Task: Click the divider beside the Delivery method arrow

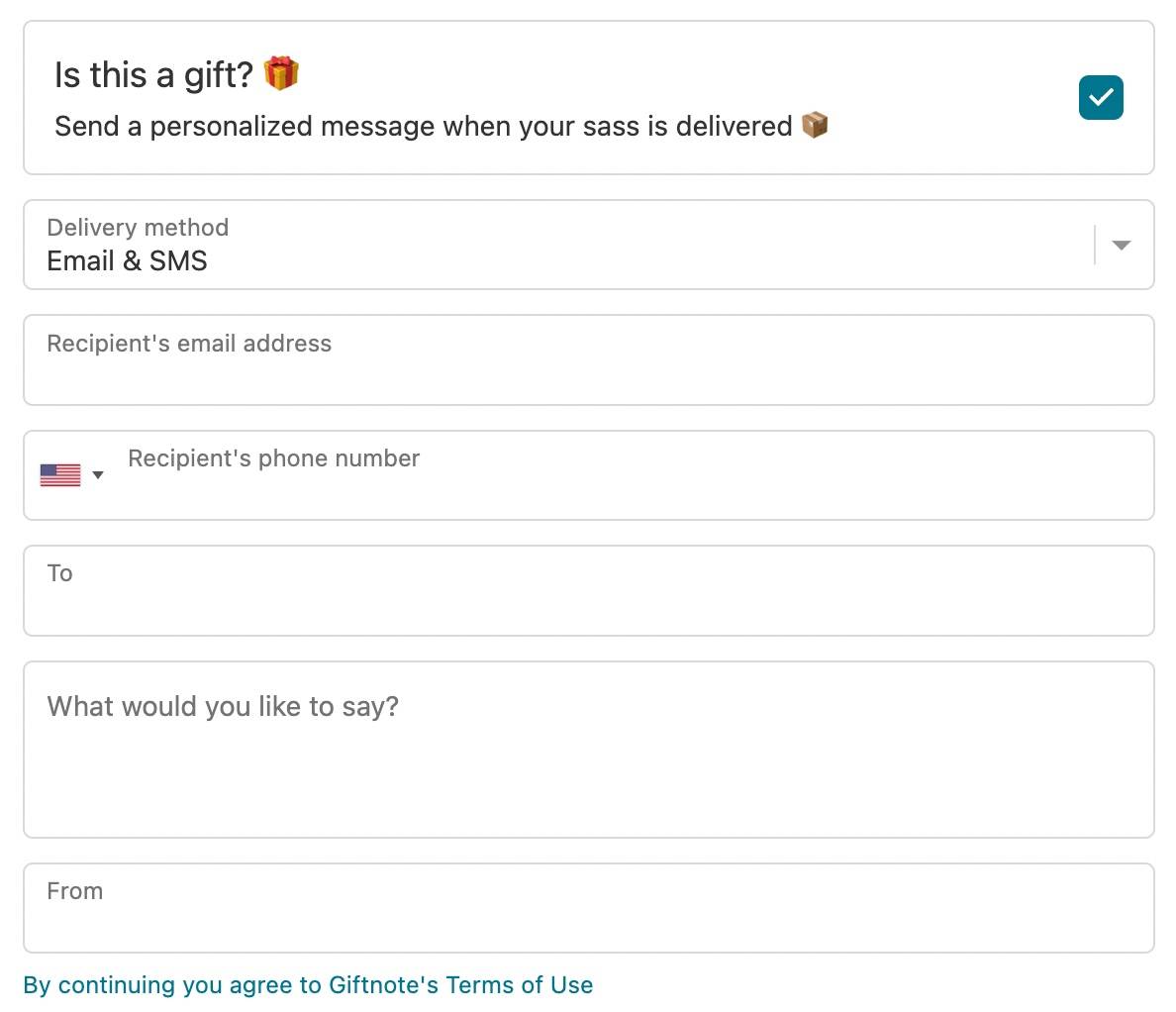Action: [x=1094, y=245]
